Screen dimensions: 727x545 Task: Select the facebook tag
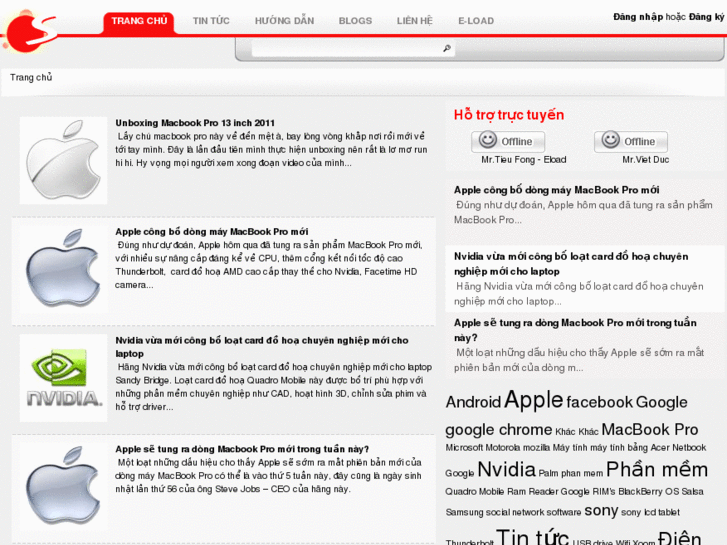click(x=599, y=402)
